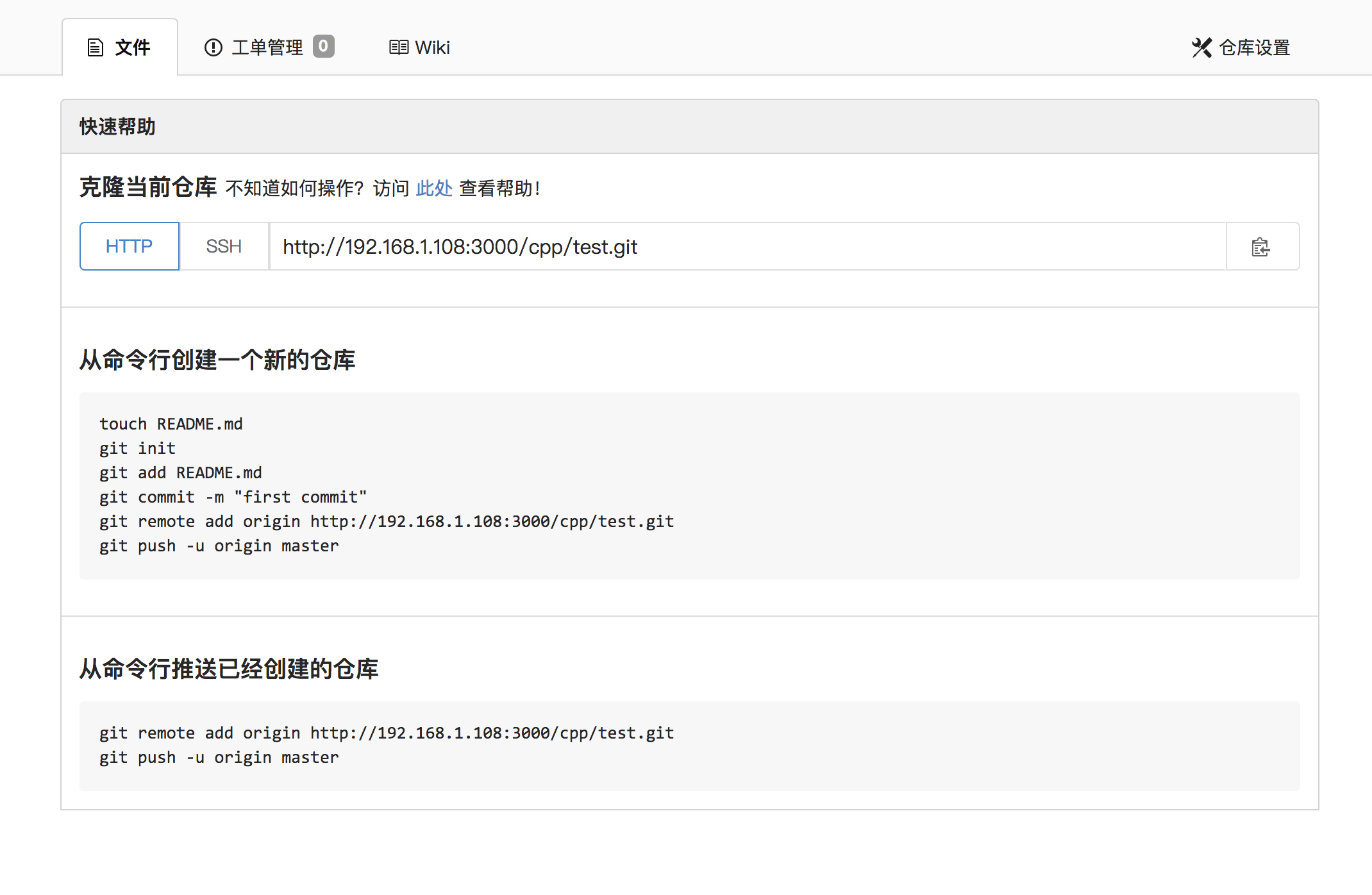Click the tools icon beside 仓库设置
Image resolution: width=1372 pixels, height=895 pixels.
point(1202,47)
